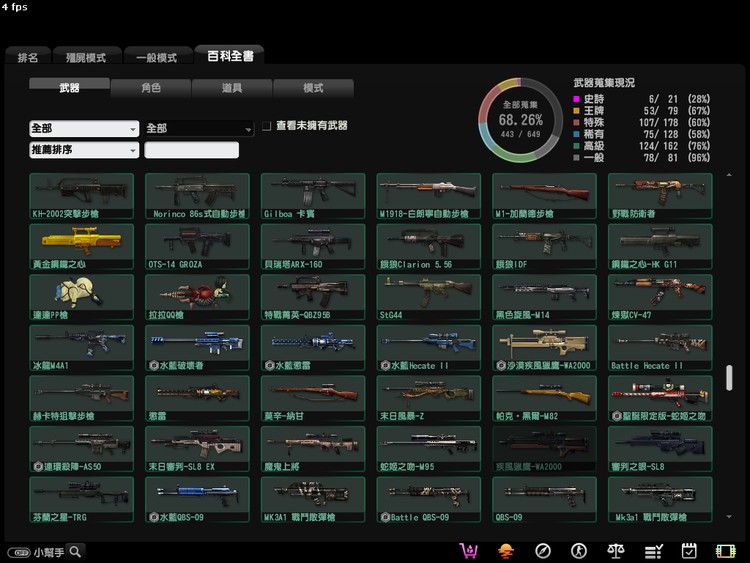
Task: Click the scroll up arrow of weapon list
Action: pyautogui.click(x=729, y=175)
